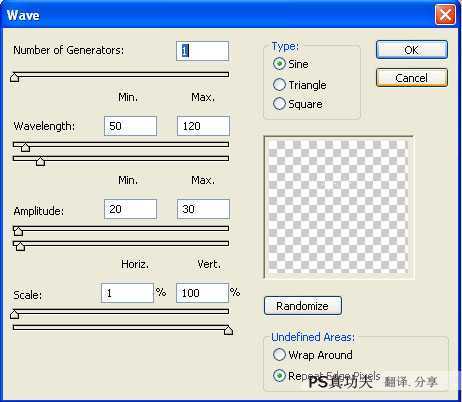The height and width of the screenshot is (402, 462).
Task: Click the Amplitude Min field showing 20
Action: pyautogui.click(x=130, y=209)
